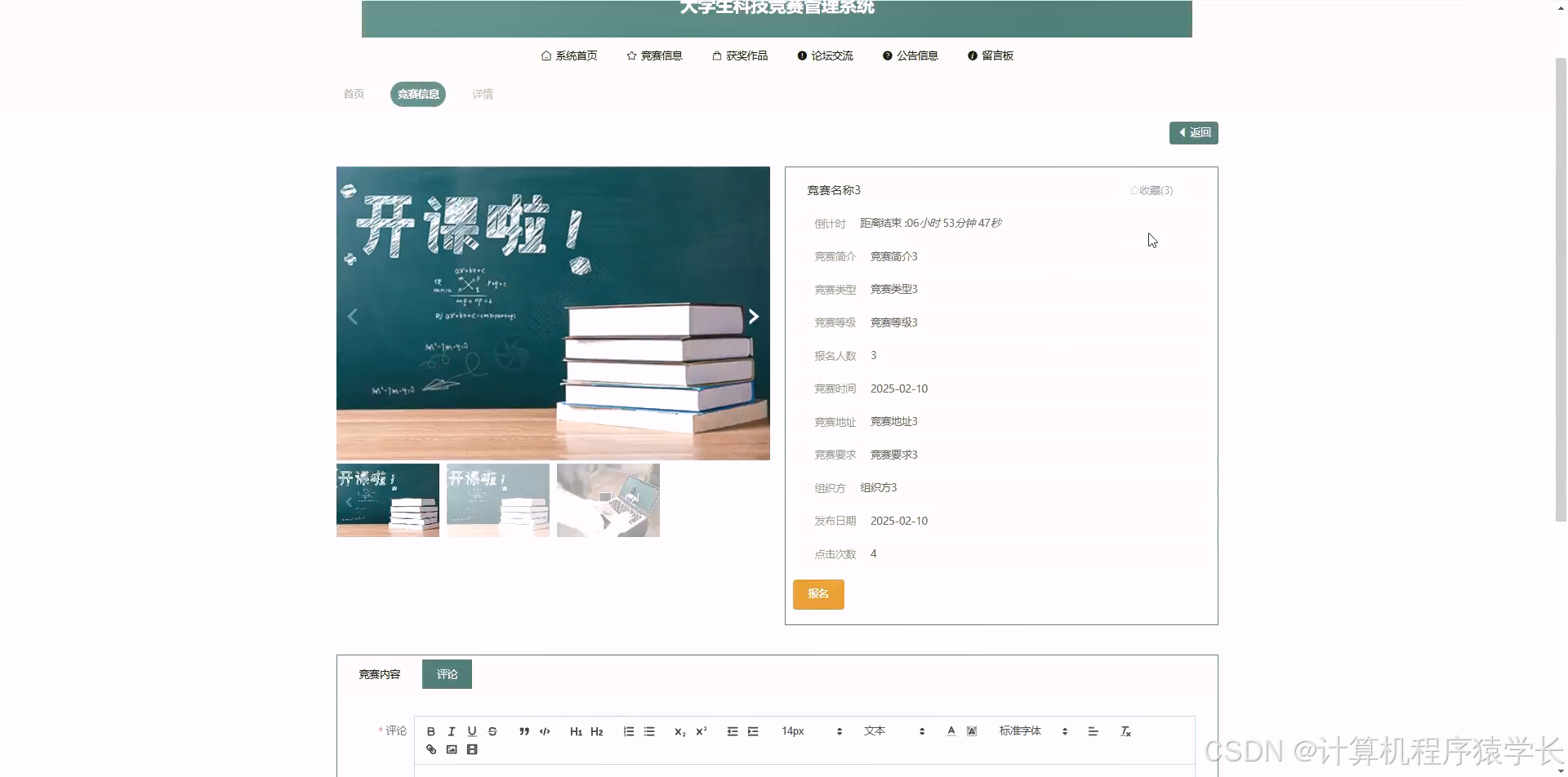Image resolution: width=1568 pixels, height=777 pixels.
Task: Select the second carousel thumbnail
Action: point(497,499)
